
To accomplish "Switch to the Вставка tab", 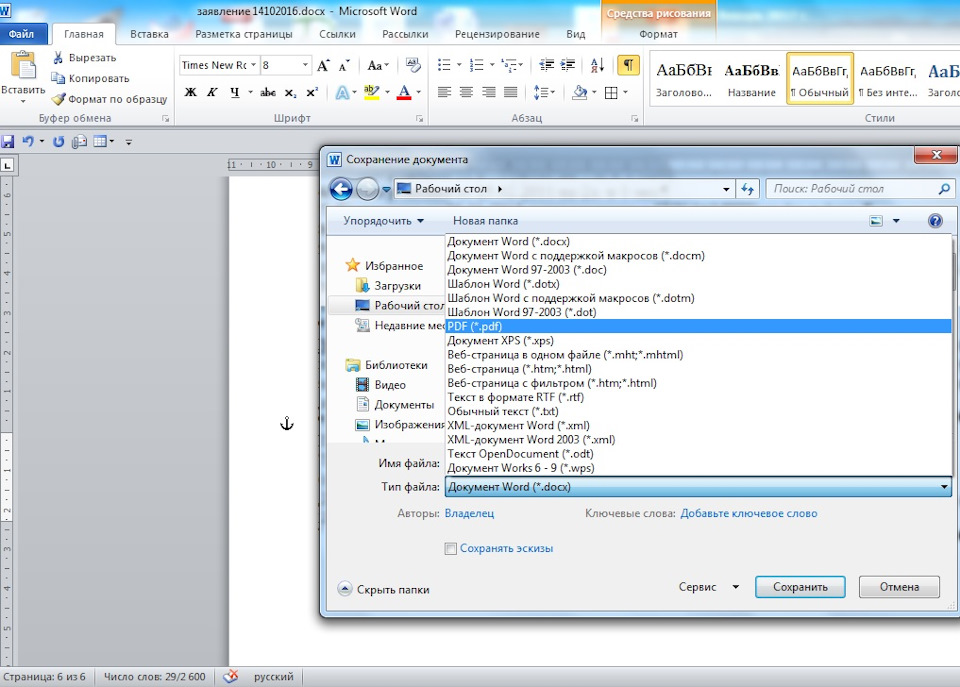I will tap(149, 34).
